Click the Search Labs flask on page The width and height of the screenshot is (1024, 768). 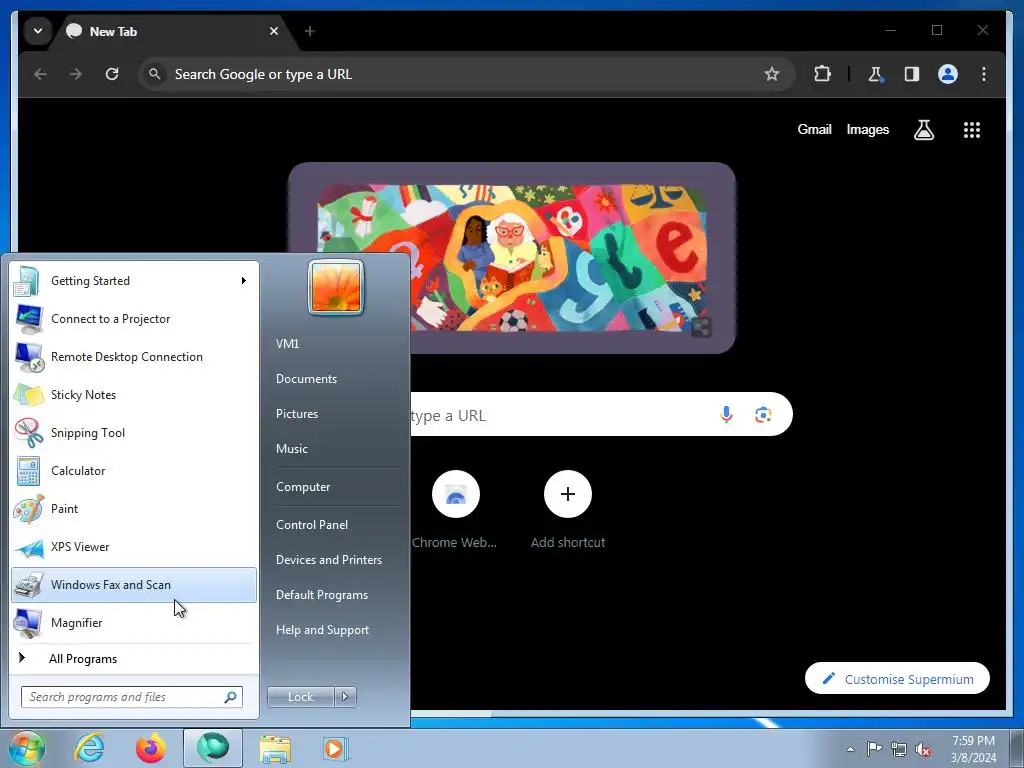tap(923, 129)
